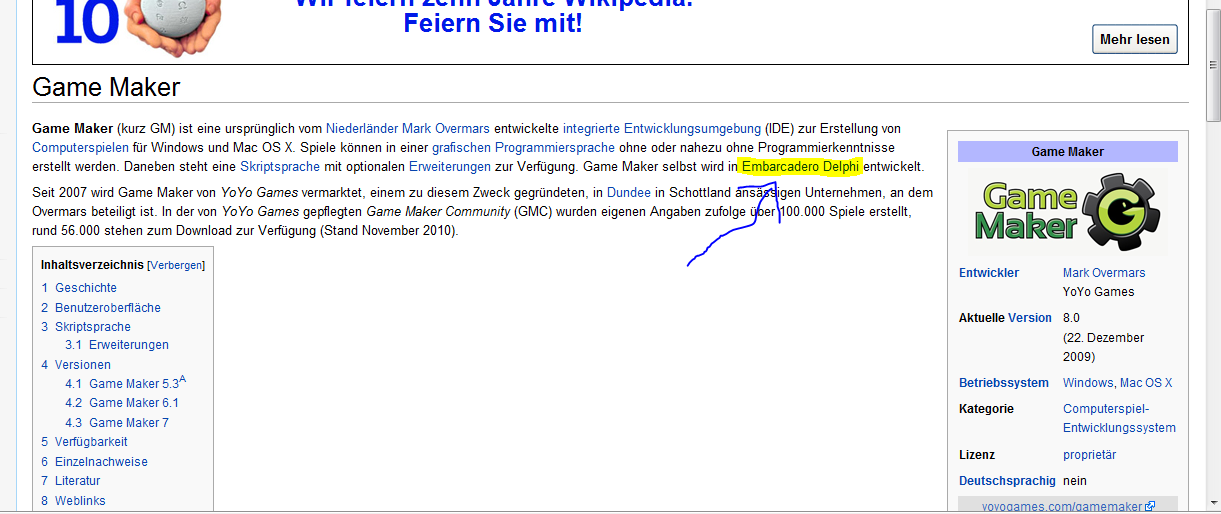Open Mark Overmars link in the infobox
Image resolution: width=1221 pixels, height=514 pixels.
(x=1104, y=273)
